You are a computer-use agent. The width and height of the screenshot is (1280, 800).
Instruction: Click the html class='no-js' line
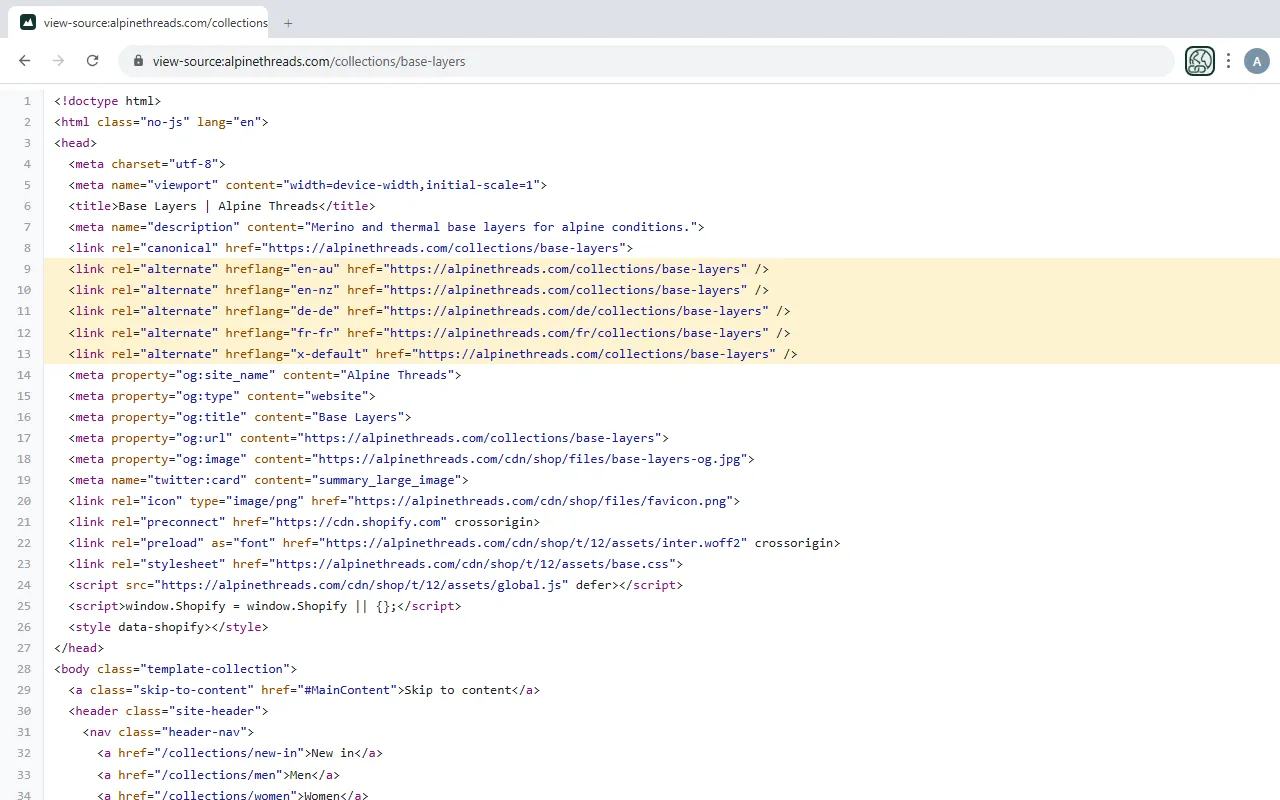[161, 122]
